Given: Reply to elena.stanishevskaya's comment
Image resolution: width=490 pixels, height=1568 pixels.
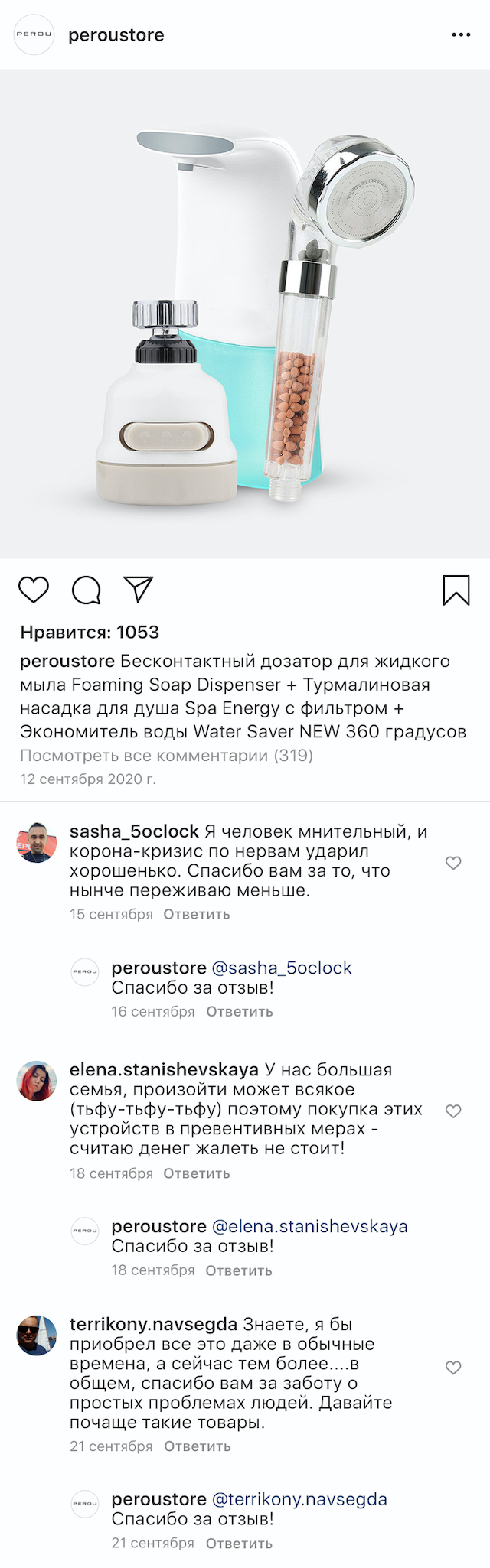Looking at the screenshot, I should [197, 1173].
